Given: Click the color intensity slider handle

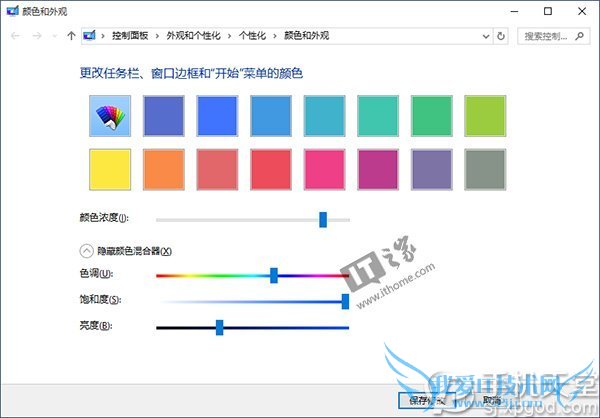Looking at the screenshot, I should [323, 220].
